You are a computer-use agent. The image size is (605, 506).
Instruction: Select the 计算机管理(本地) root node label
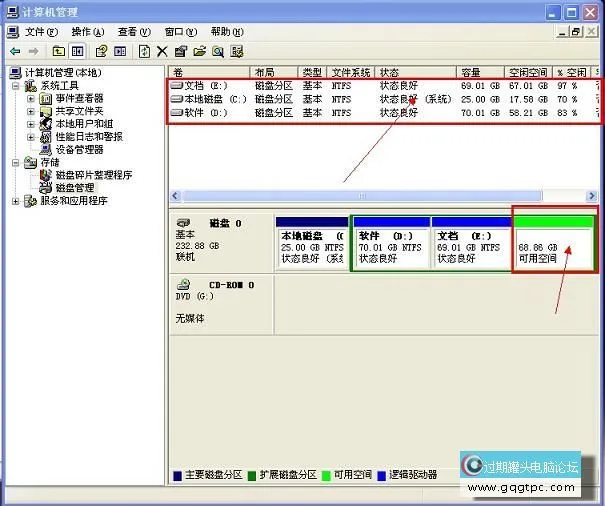[63, 73]
